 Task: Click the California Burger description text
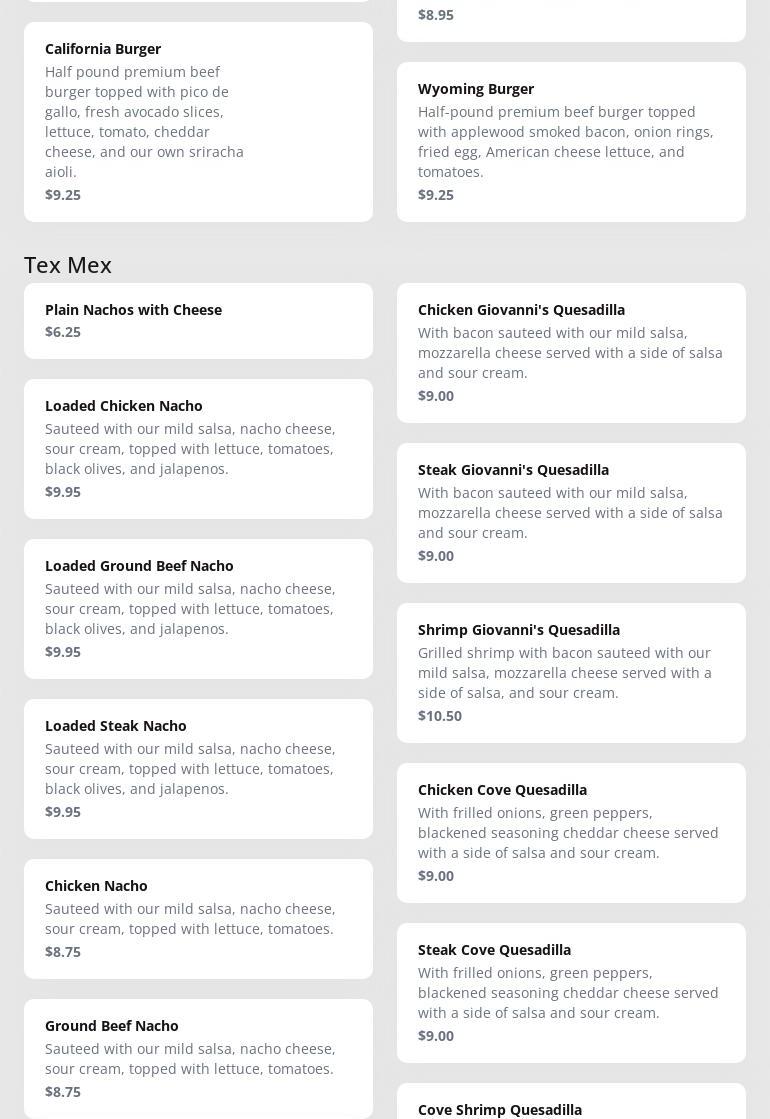point(144,122)
